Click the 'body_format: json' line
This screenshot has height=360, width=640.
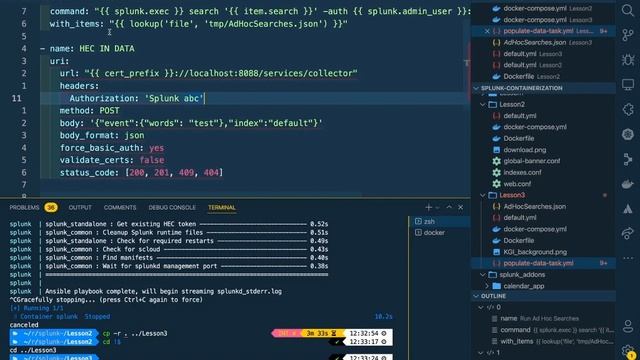102,136
